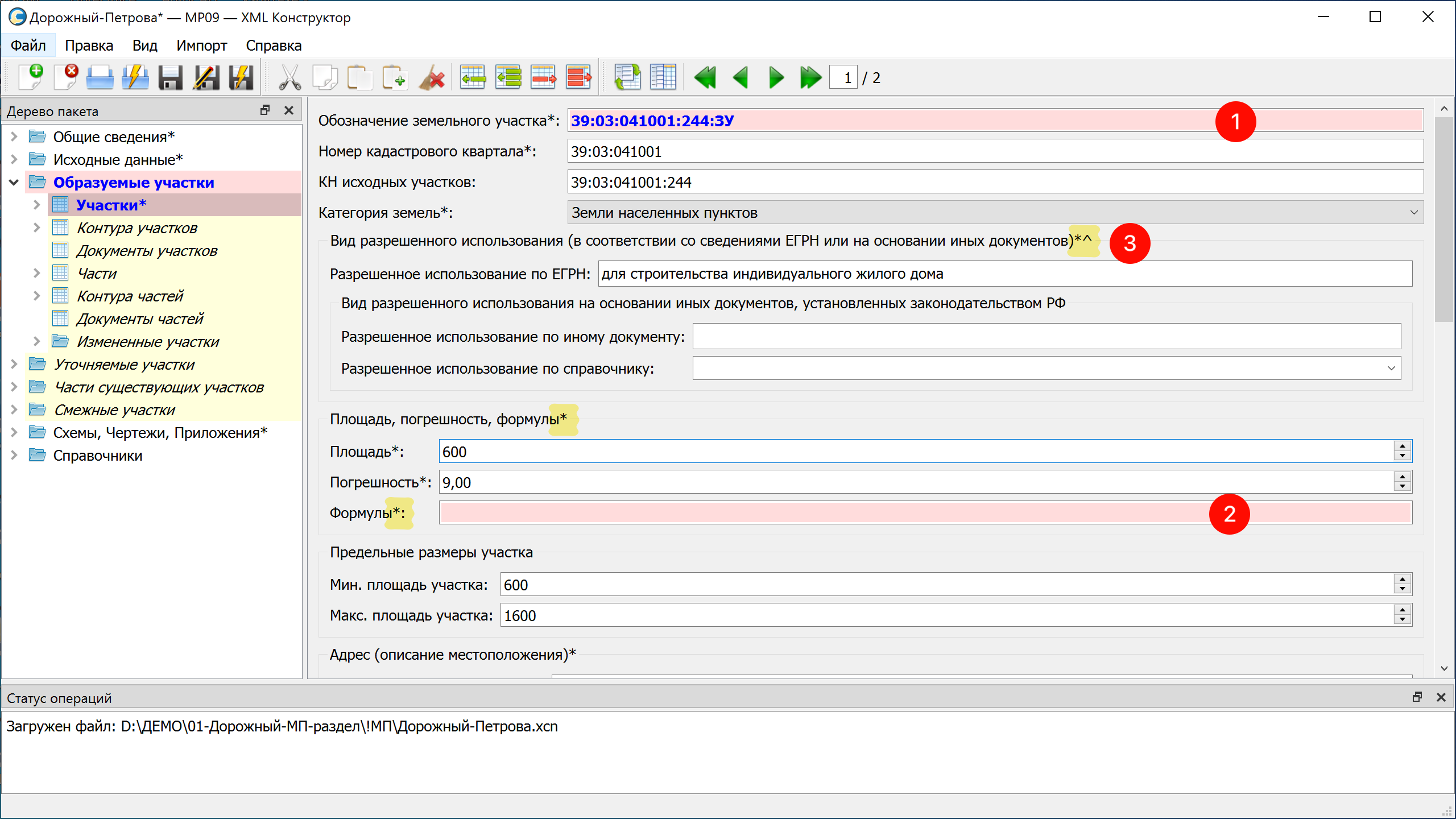
Task: Expand the Участки tree node
Action: pos(37,205)
